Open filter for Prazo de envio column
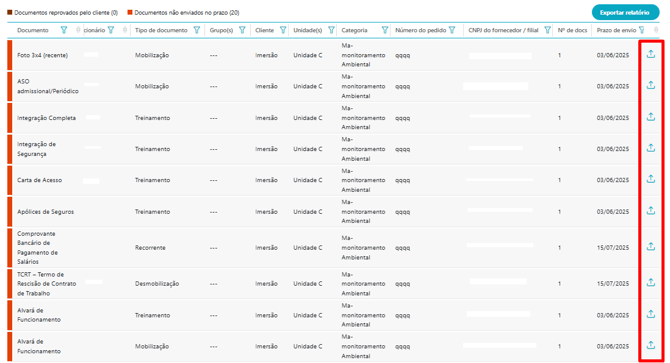670x363 pixels. (641, 30)
